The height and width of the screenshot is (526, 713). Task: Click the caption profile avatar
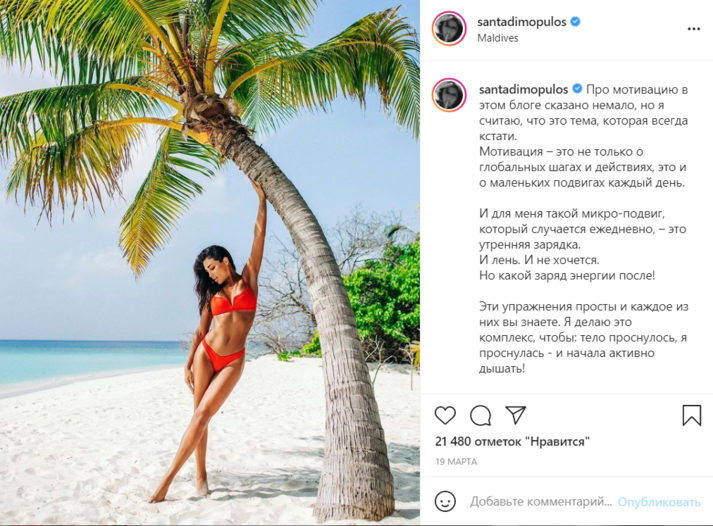click(x=449, y=95)
